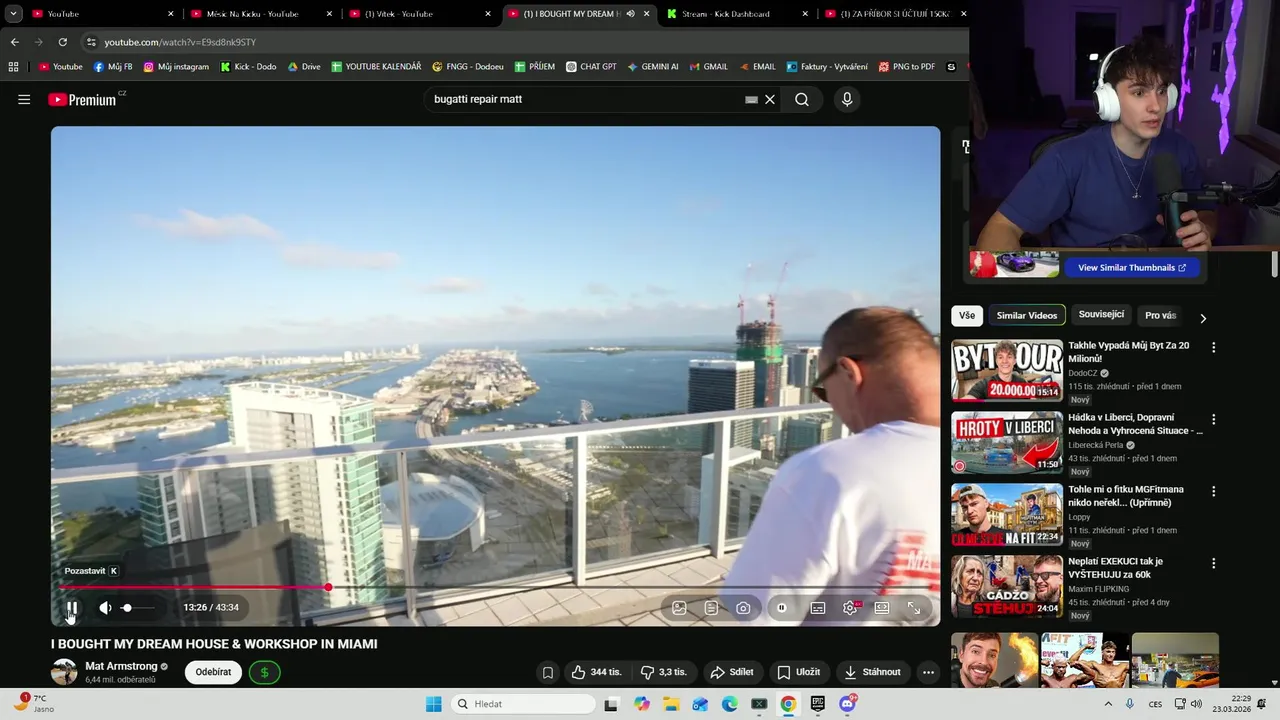
Task: Open the Mat Armstrong channel avatar
Action: click(64, 672)
